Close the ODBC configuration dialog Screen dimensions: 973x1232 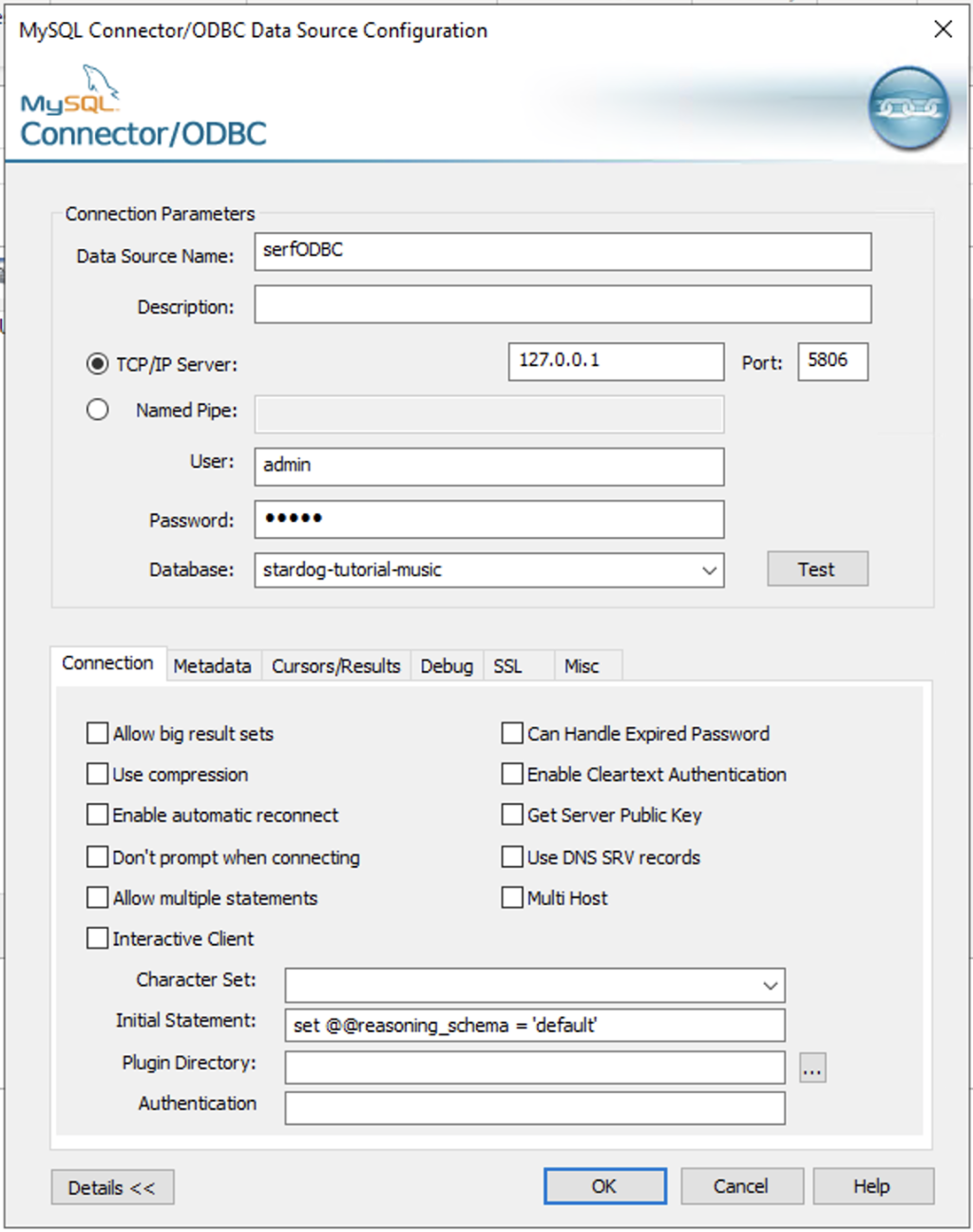(x=943, y=29)
